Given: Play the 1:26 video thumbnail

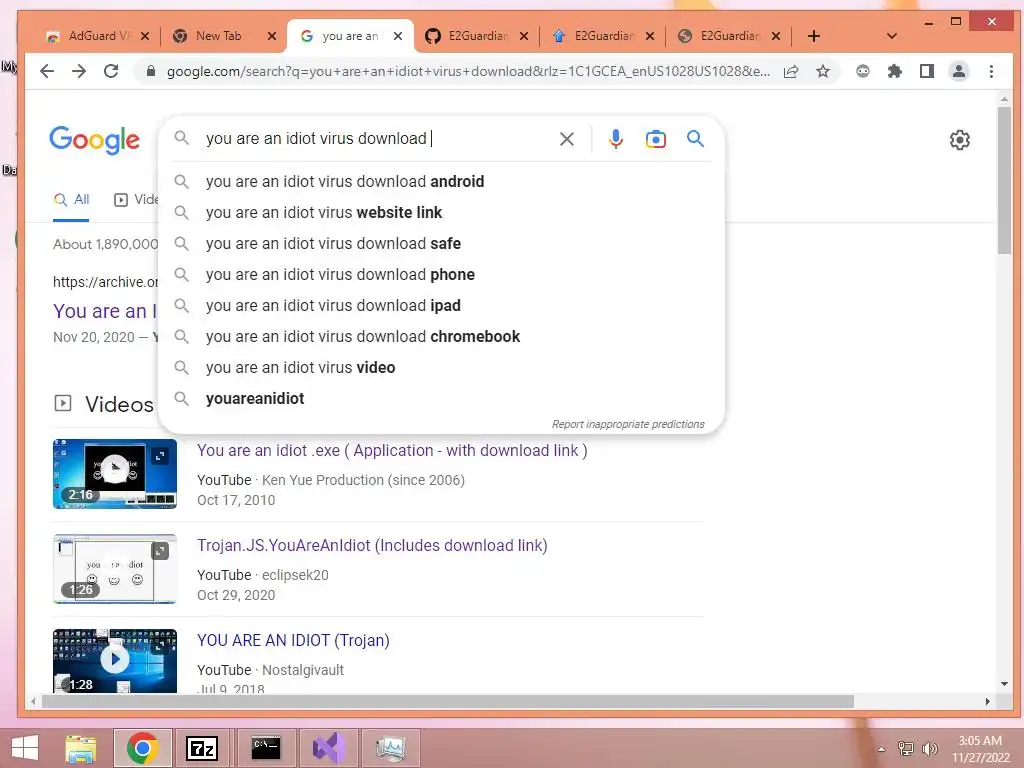Looking at the screenshot, I should tap(115, 569).
